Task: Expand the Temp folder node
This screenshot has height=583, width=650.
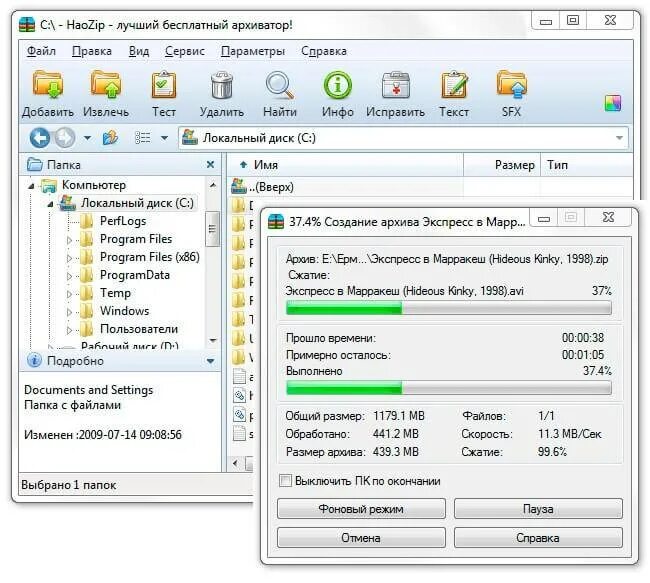Action: tap(69, 294)
